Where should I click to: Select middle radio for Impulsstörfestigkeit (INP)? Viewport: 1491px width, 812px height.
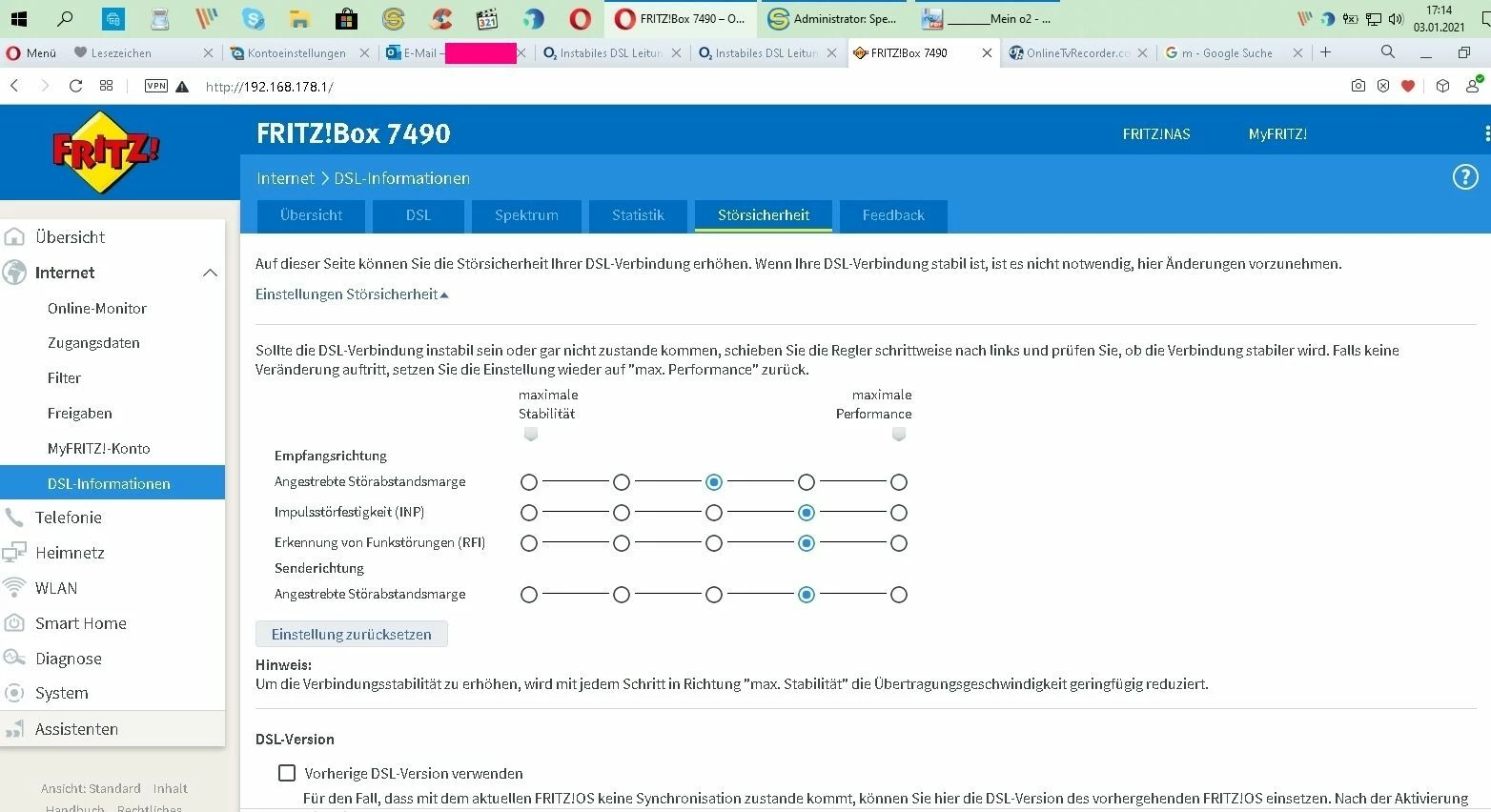(714, 513)
